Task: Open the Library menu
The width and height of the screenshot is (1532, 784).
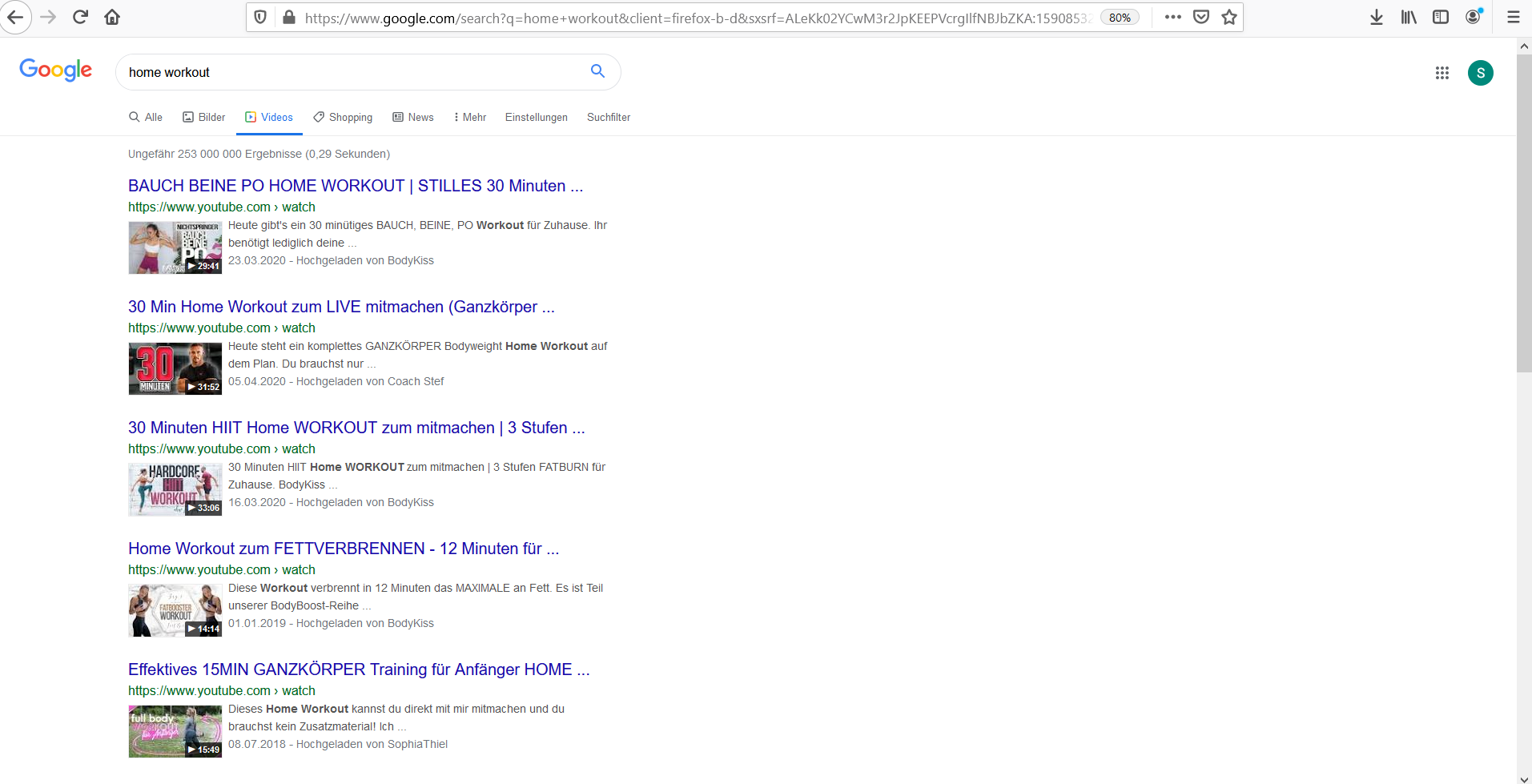Action: point(1409,17)
